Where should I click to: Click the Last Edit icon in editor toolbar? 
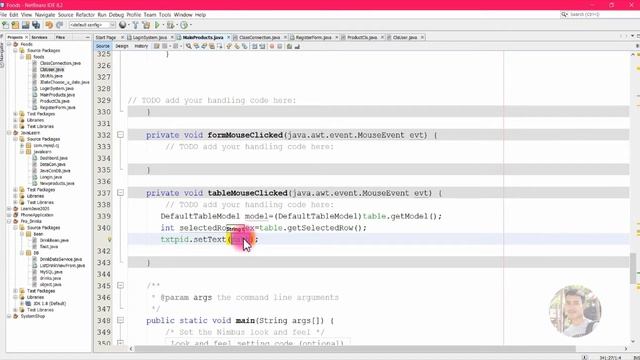click(x=156, y=46)
